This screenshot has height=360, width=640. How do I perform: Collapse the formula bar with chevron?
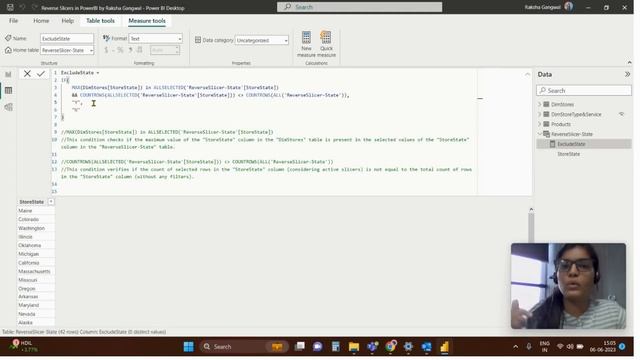coord(527,74)
